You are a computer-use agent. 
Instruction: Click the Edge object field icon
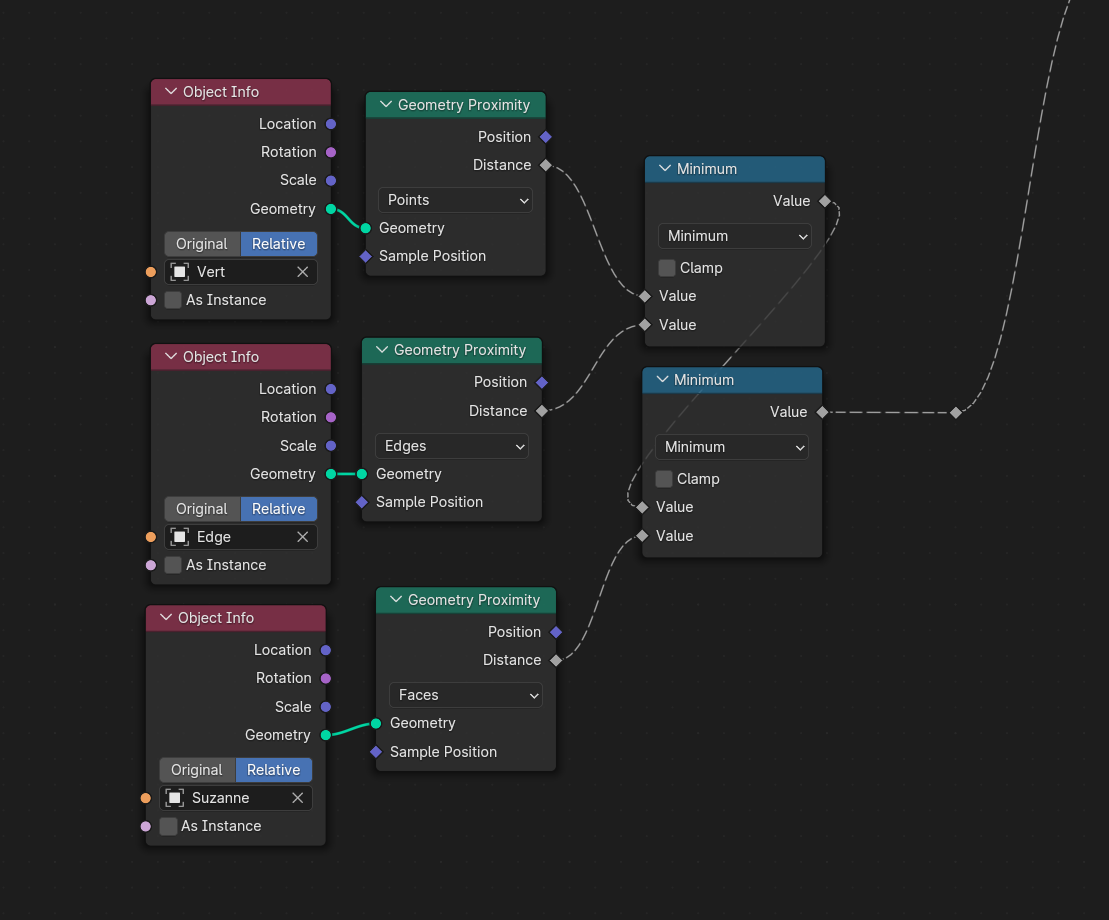click(x=180, y=537)
